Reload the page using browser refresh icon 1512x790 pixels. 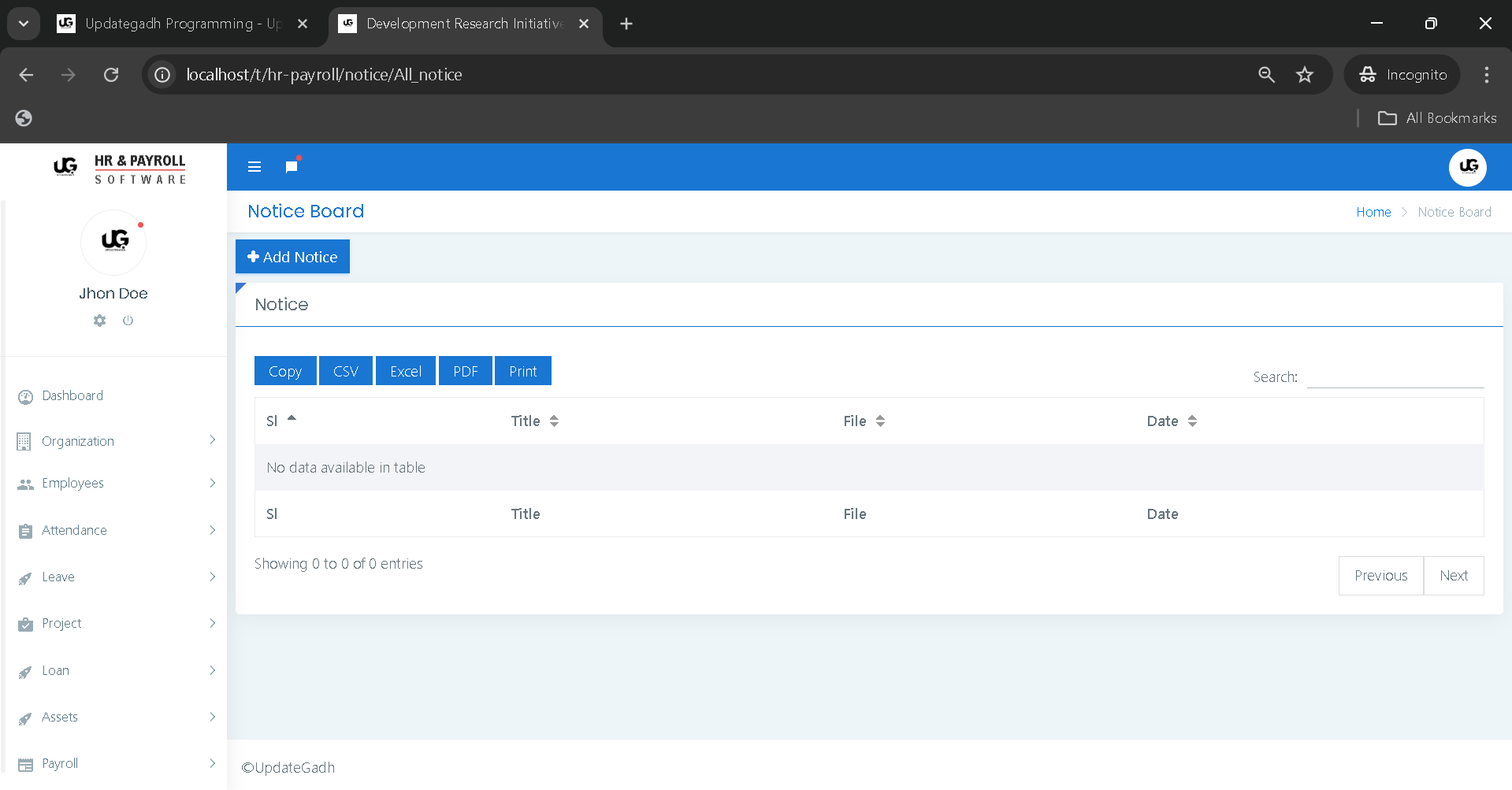[111, 75]
